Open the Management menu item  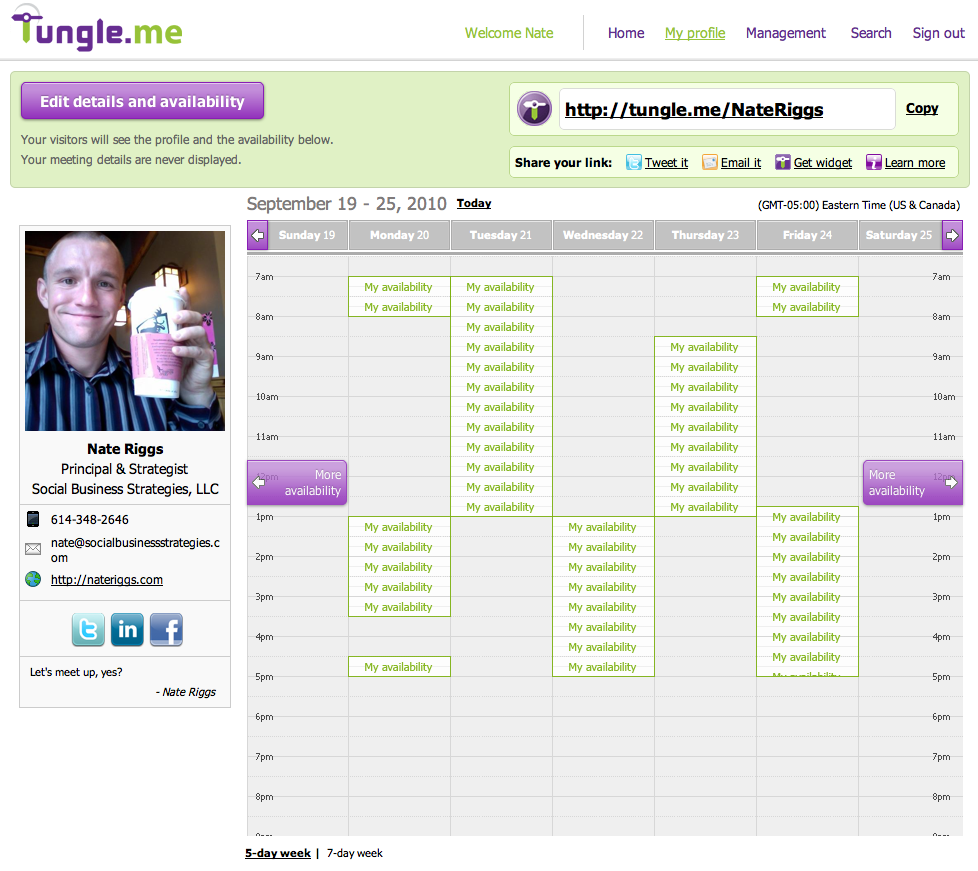pos(785,33)
